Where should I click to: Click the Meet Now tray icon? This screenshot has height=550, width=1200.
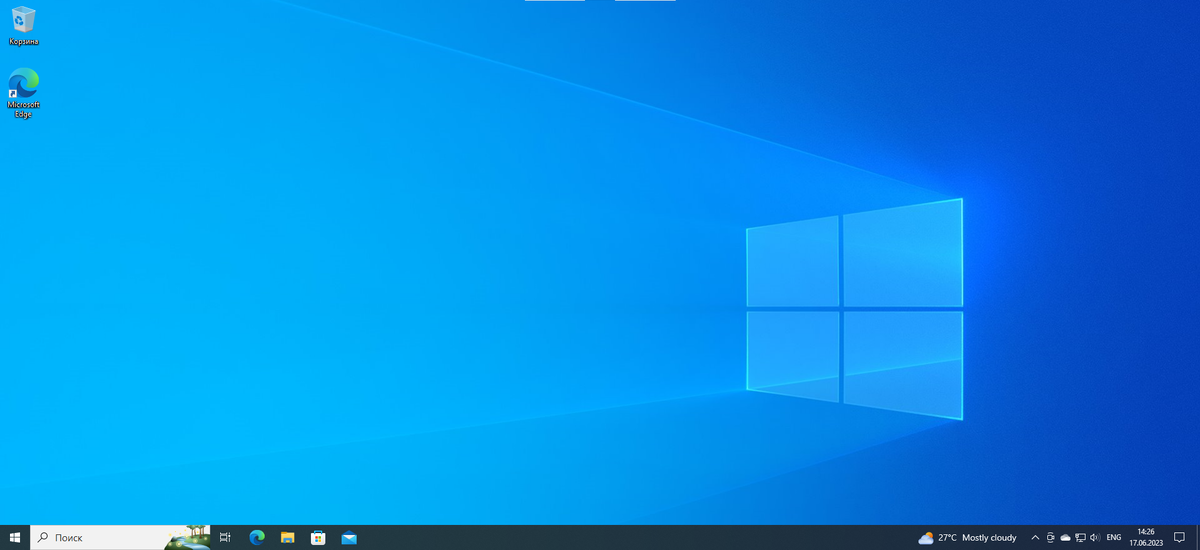1050,538
